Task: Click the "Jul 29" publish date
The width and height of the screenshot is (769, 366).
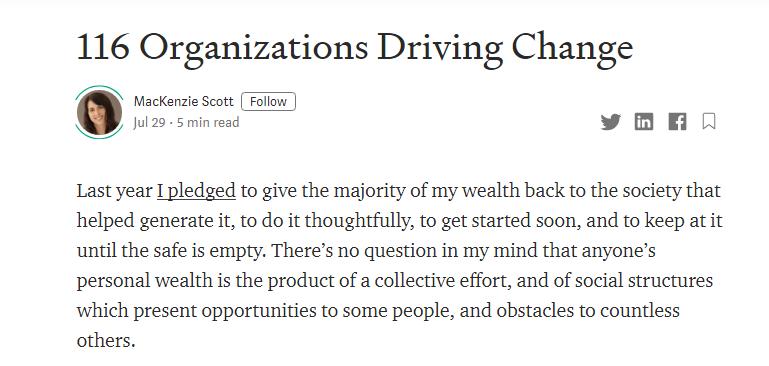Action: [149, 122]
